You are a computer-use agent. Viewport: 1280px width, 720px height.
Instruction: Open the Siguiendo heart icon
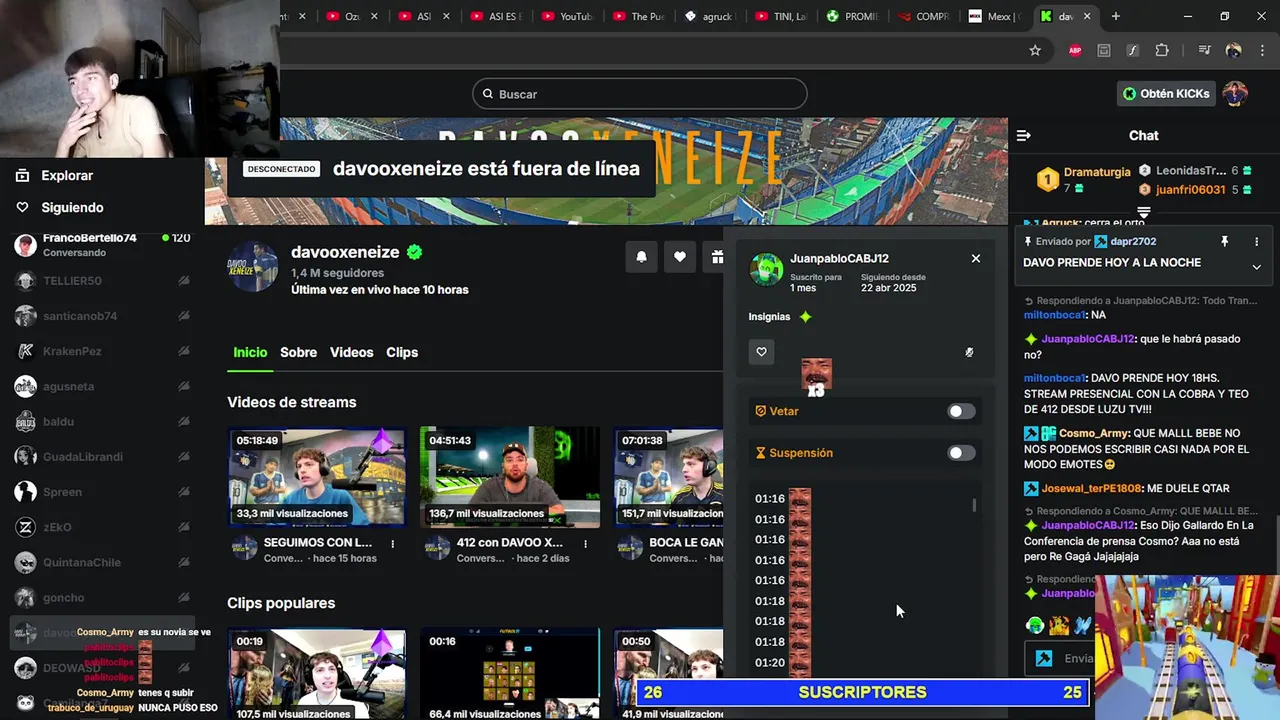(x=22, y=207)
